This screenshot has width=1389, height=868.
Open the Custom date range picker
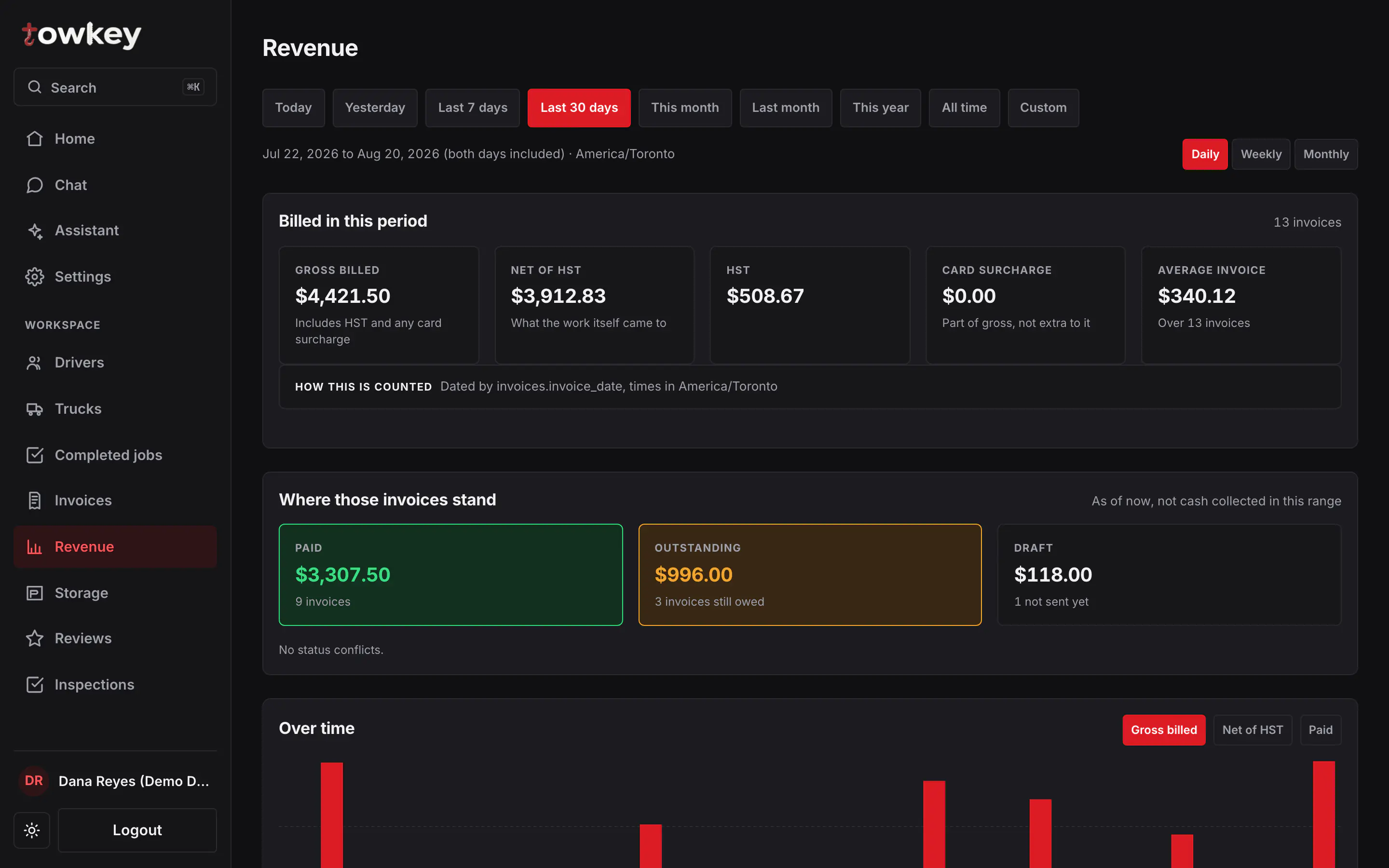coord(1043,108)
